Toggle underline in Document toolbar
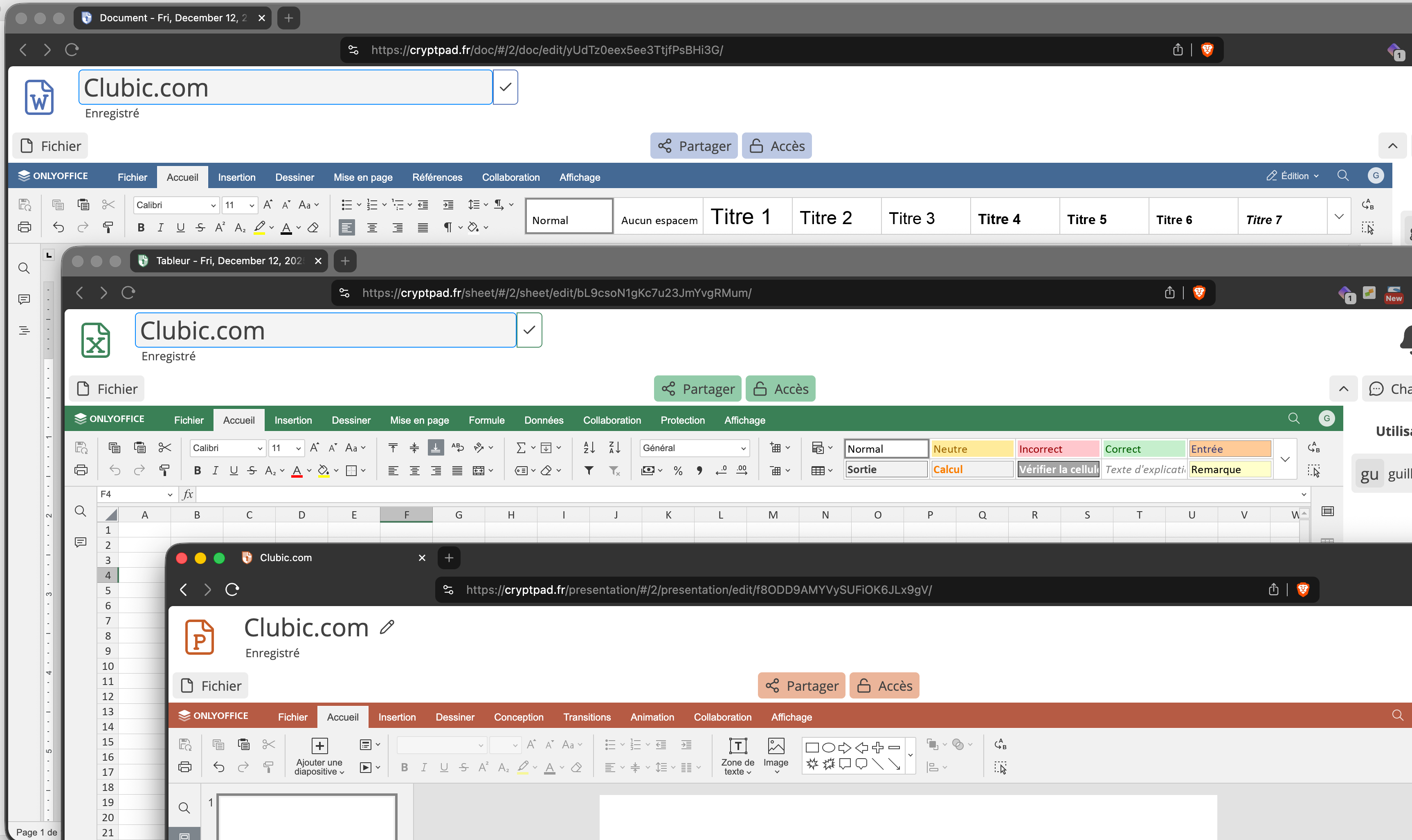1412x840 pixels. tap(180, 227)
